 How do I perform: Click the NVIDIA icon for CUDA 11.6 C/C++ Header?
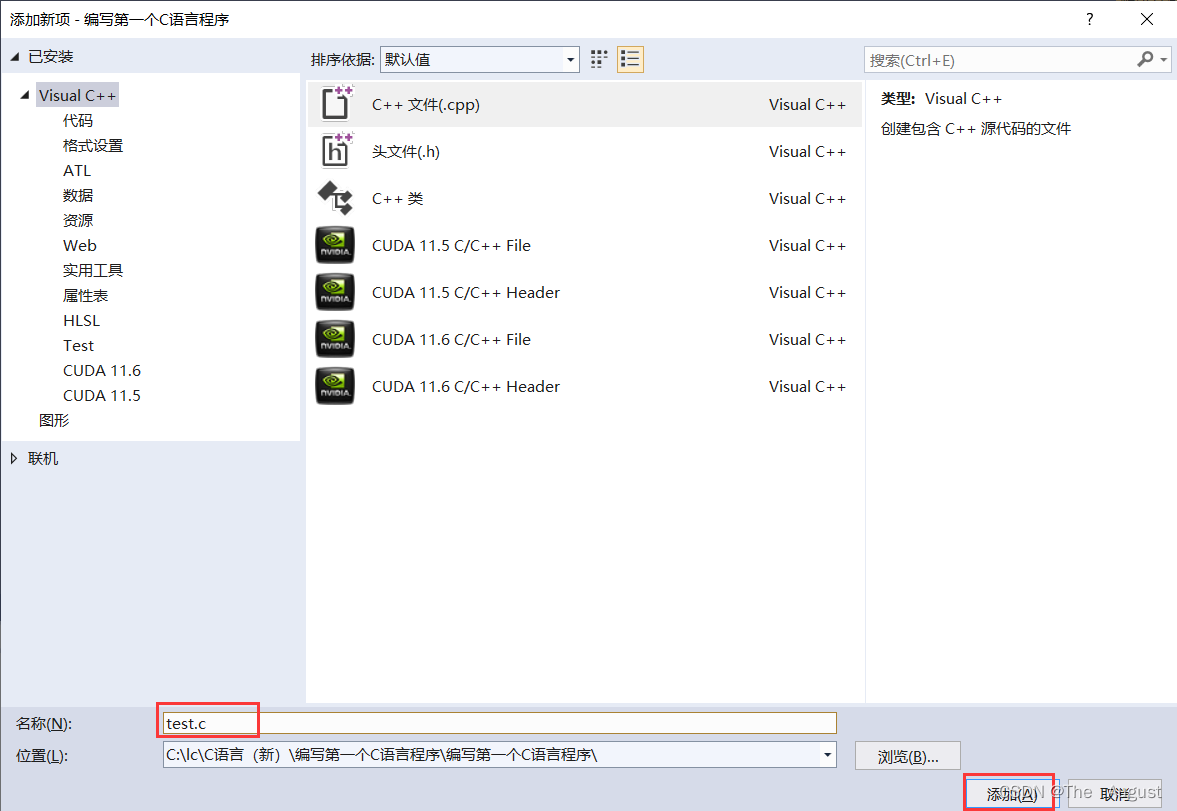point(335,386)
